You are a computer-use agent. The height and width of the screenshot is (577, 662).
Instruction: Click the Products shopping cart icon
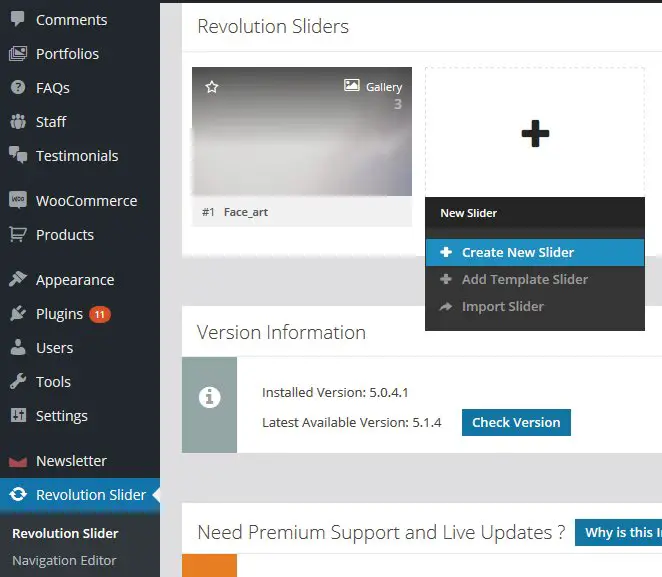(x=18, y=234)
